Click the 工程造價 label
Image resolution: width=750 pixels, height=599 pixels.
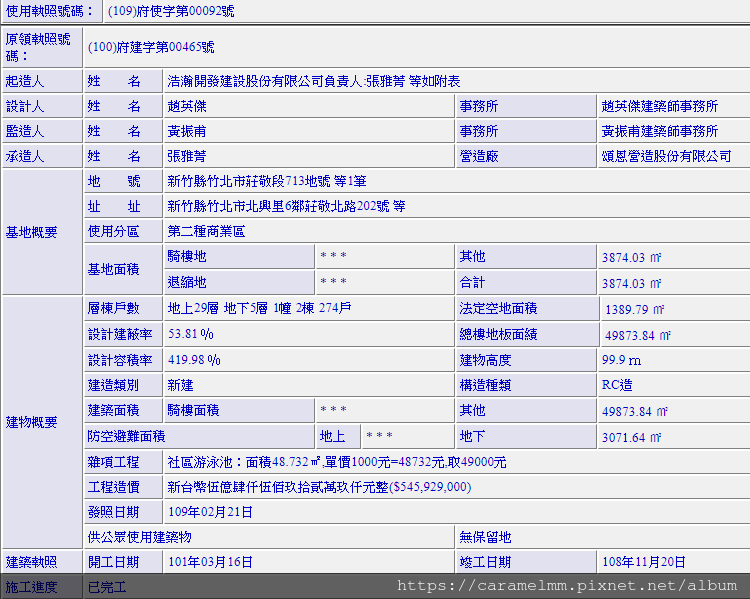pos(113,487)
